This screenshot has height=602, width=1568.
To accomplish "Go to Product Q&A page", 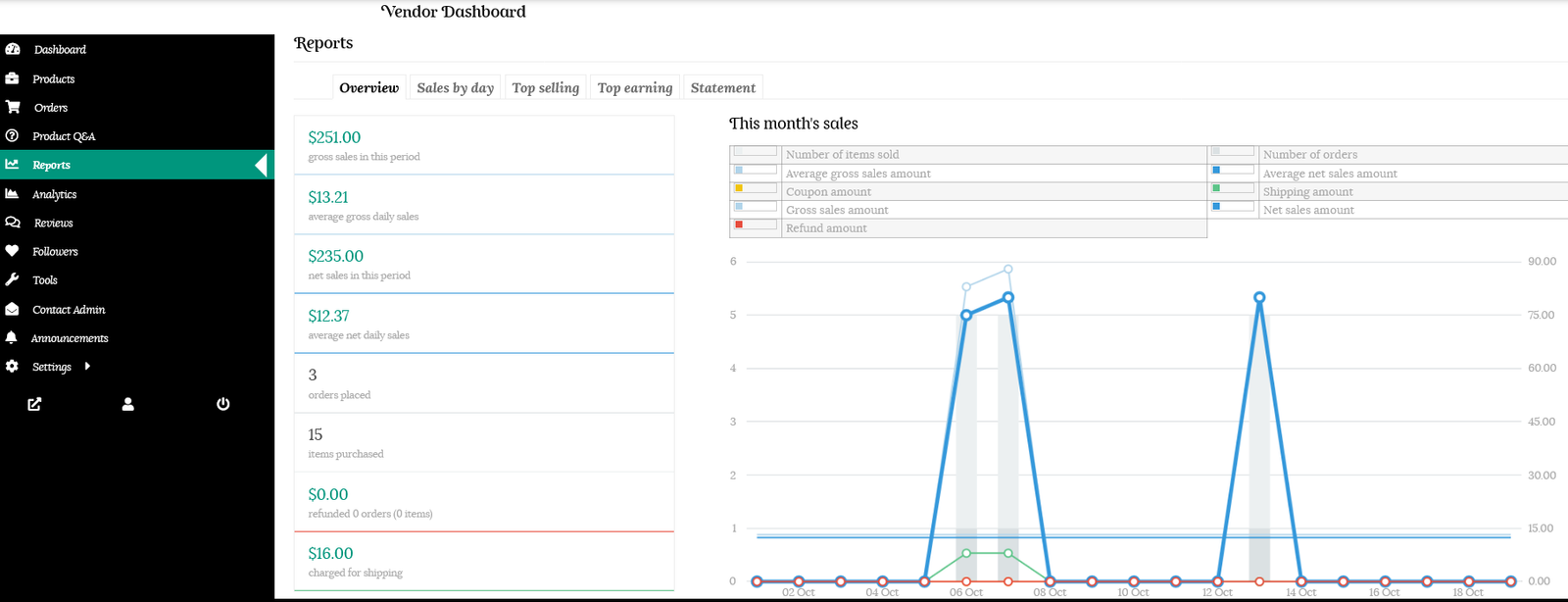I will (x=64, y=136).
